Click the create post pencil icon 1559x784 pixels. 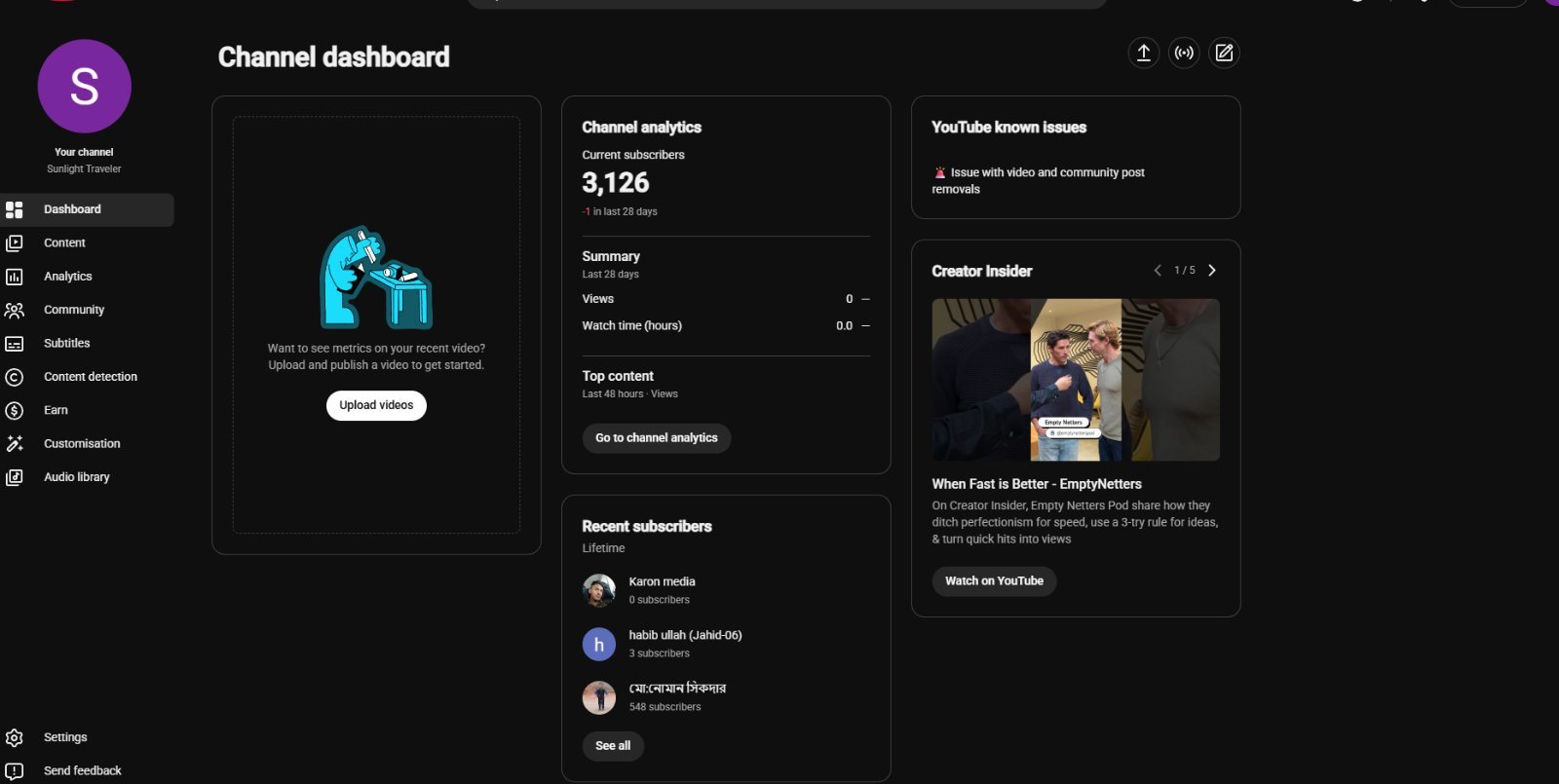click(1224, 53)
